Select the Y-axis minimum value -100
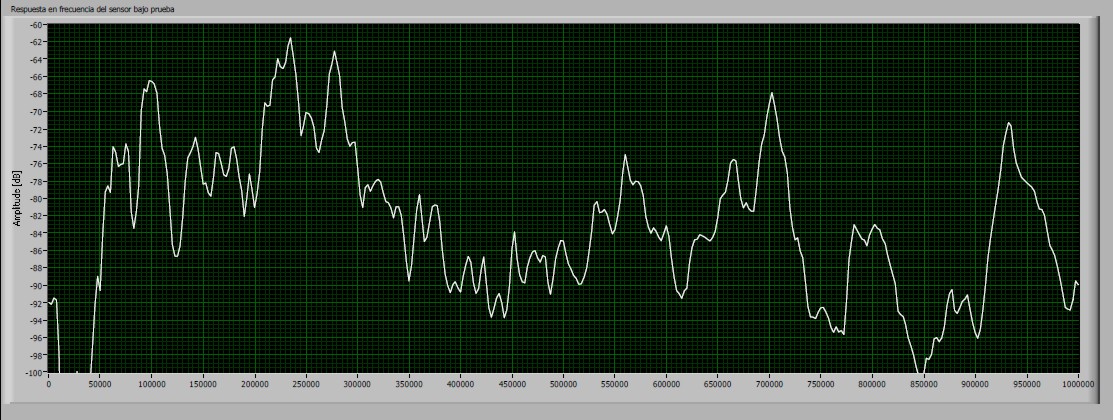The image size is (1113, 420). 36,372
